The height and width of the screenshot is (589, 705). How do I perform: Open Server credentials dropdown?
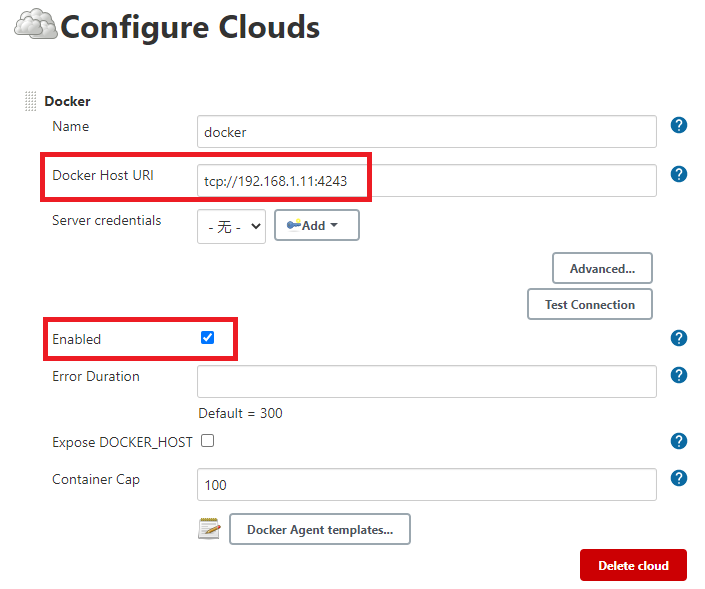[x=231, y=227]
